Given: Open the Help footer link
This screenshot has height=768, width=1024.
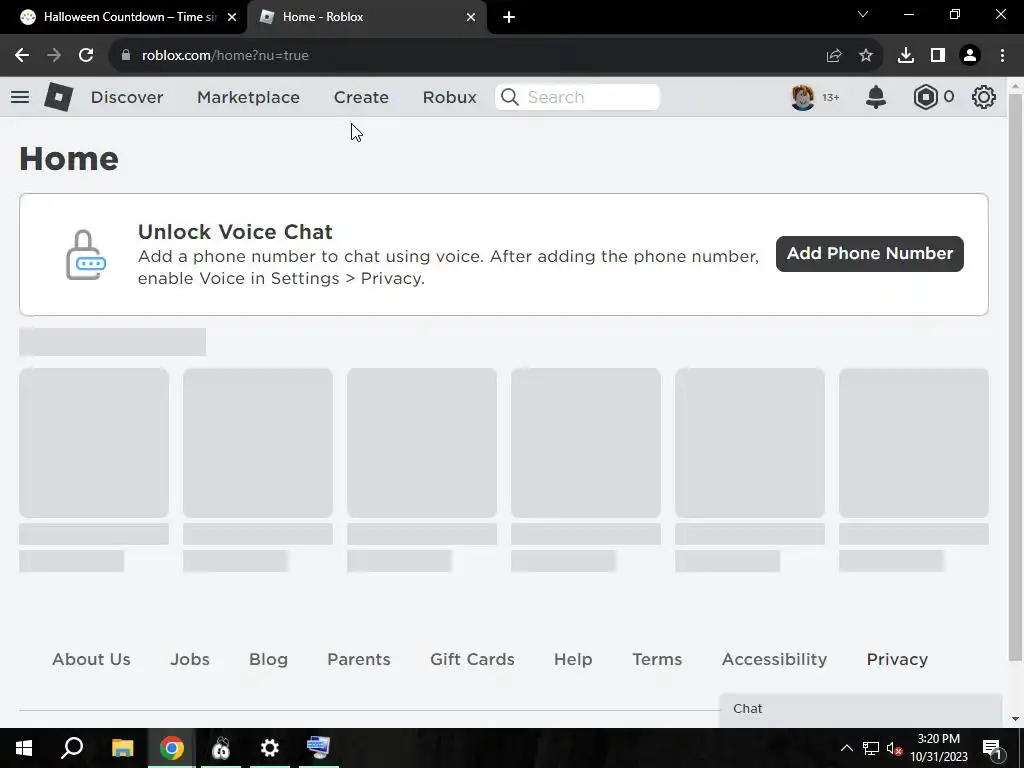Looking at the screenshot, I should pyautogui.click(x=573, y=660).
